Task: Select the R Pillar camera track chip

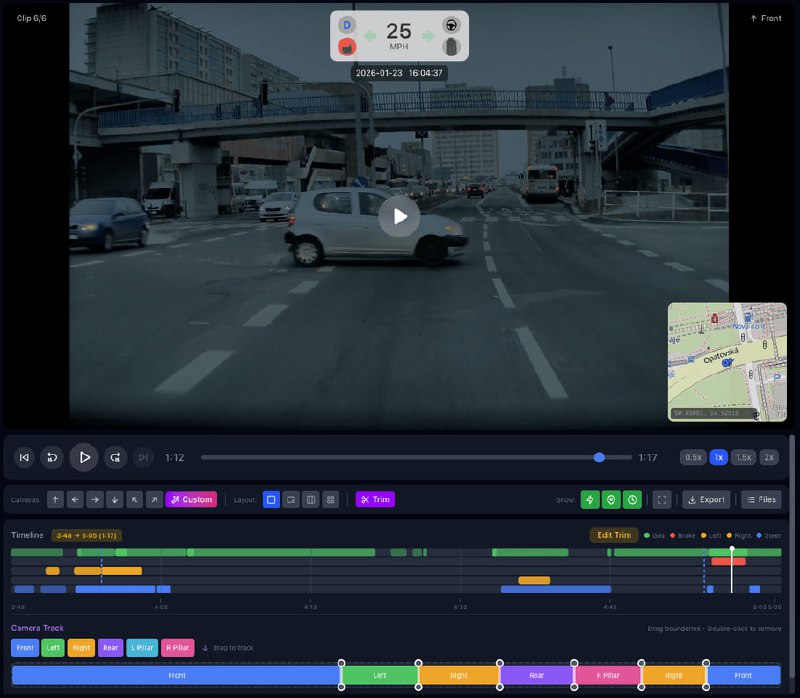Action: (176, 648)
